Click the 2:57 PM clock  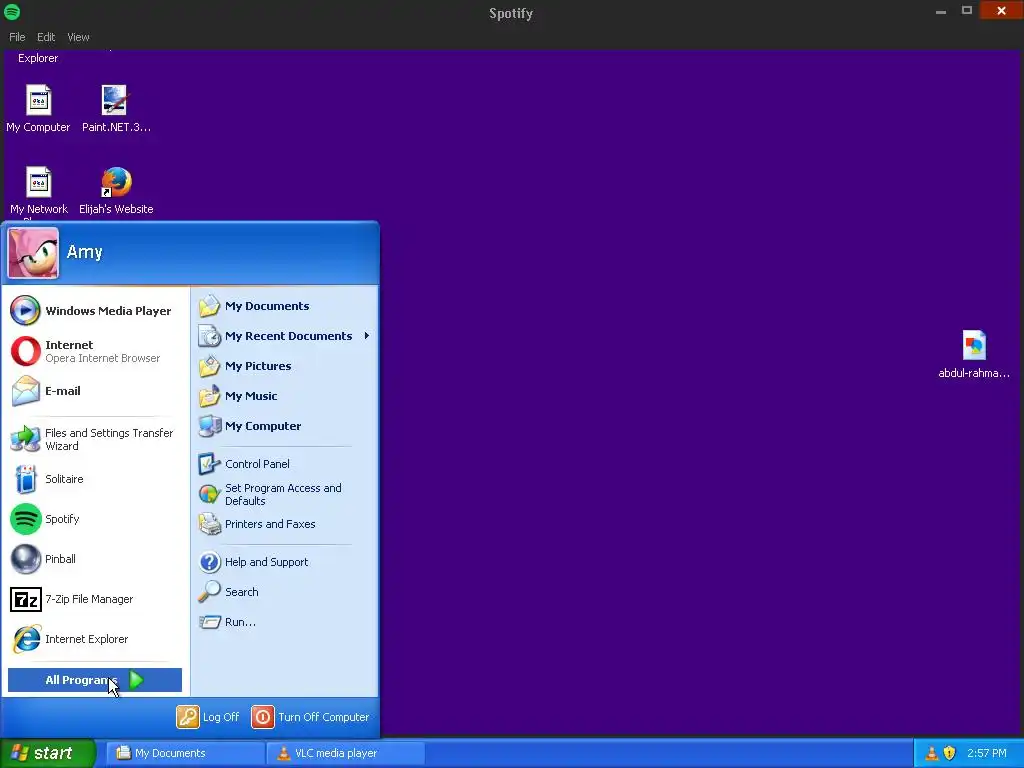pos(987,754)
